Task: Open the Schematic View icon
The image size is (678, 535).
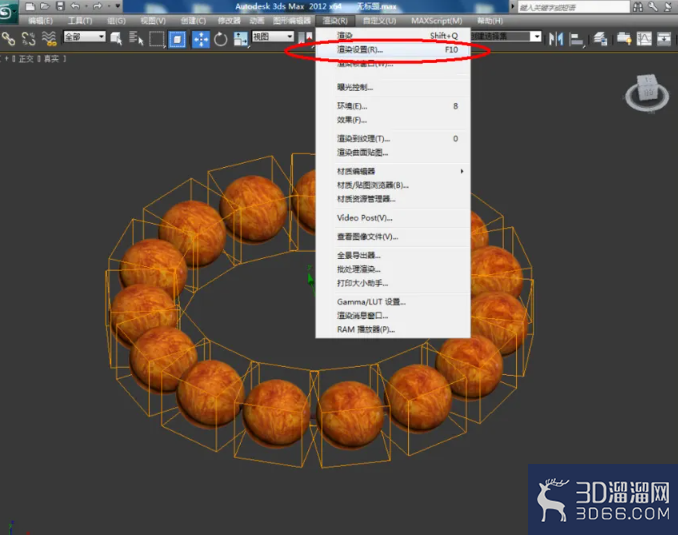Action: click(x=664, y=39)
